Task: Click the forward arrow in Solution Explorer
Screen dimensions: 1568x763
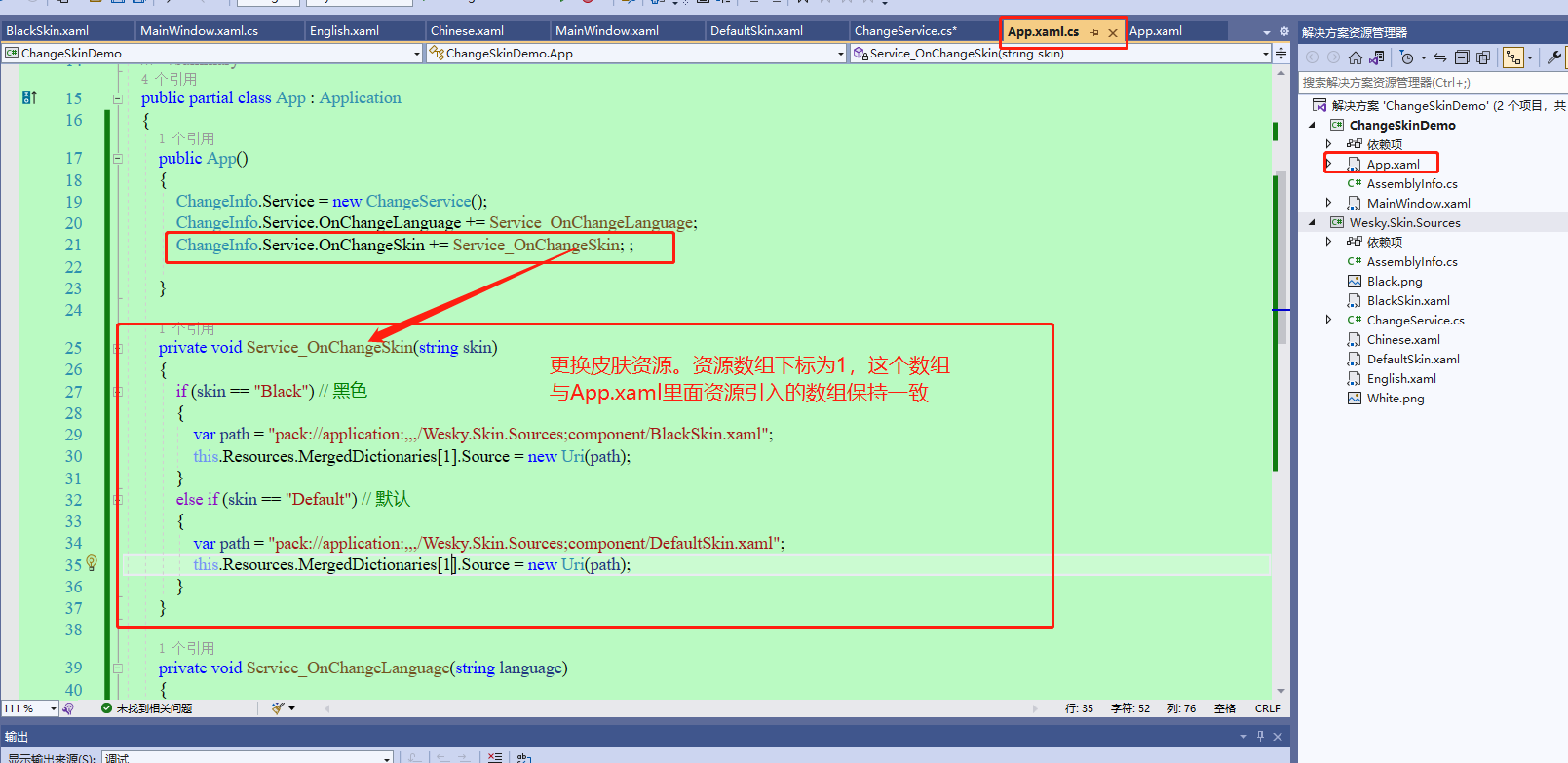Action: (x=1333, y=57)
